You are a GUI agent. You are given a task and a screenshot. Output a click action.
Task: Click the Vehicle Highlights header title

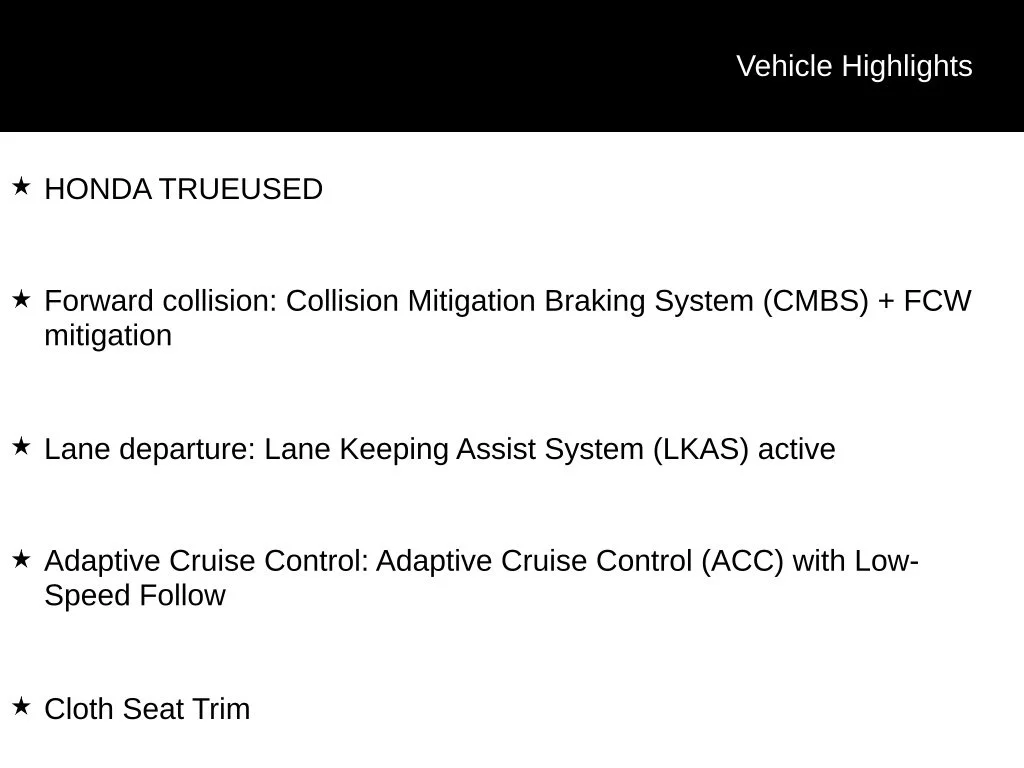coord(854,66)
